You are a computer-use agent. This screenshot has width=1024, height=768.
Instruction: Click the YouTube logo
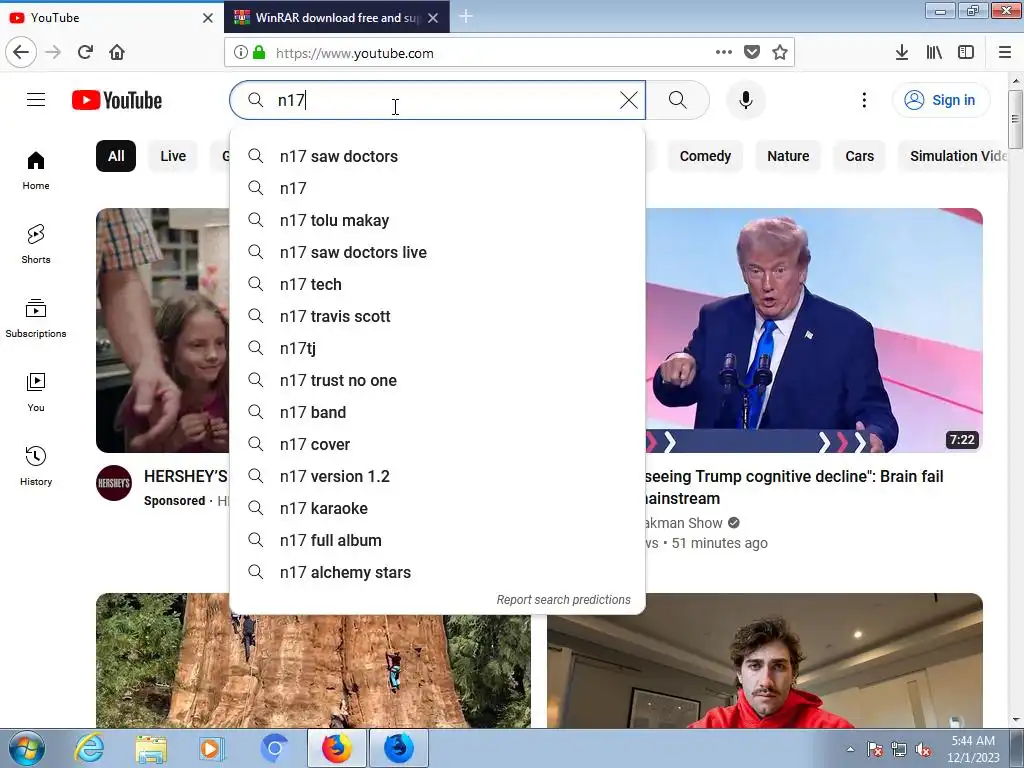pos(117,100)
